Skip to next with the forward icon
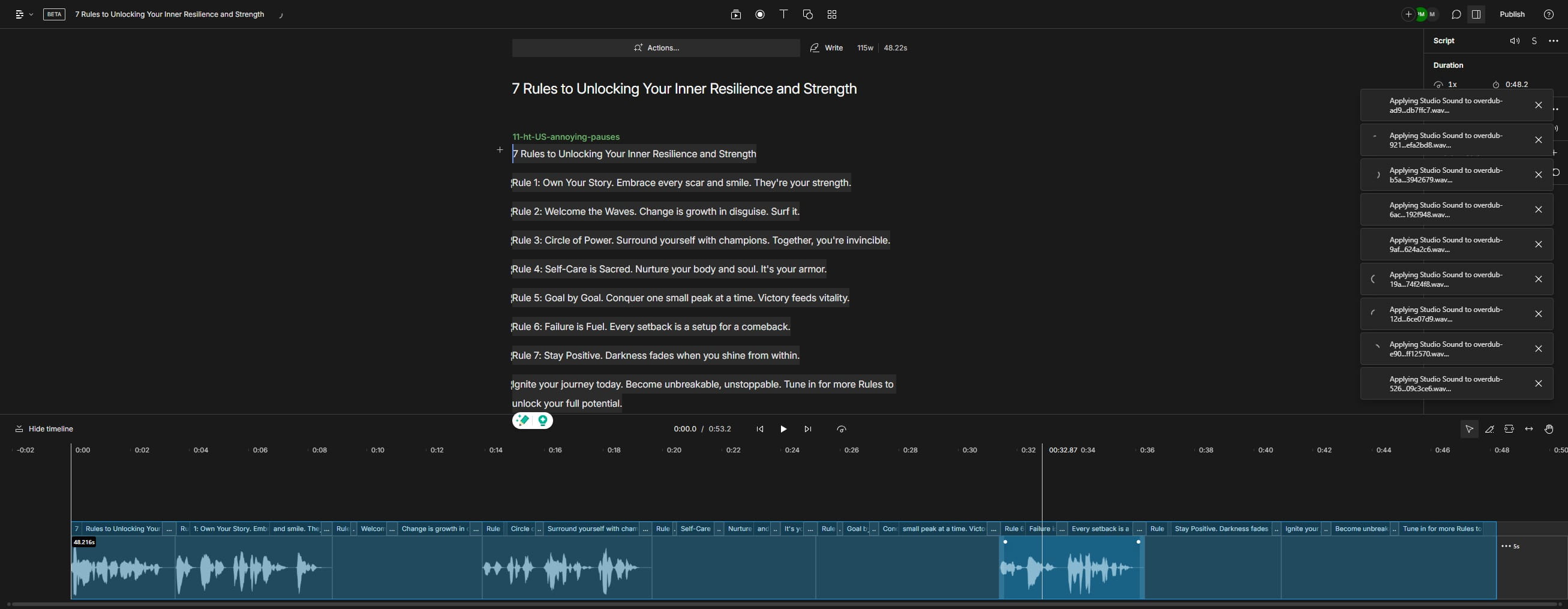 808,429
